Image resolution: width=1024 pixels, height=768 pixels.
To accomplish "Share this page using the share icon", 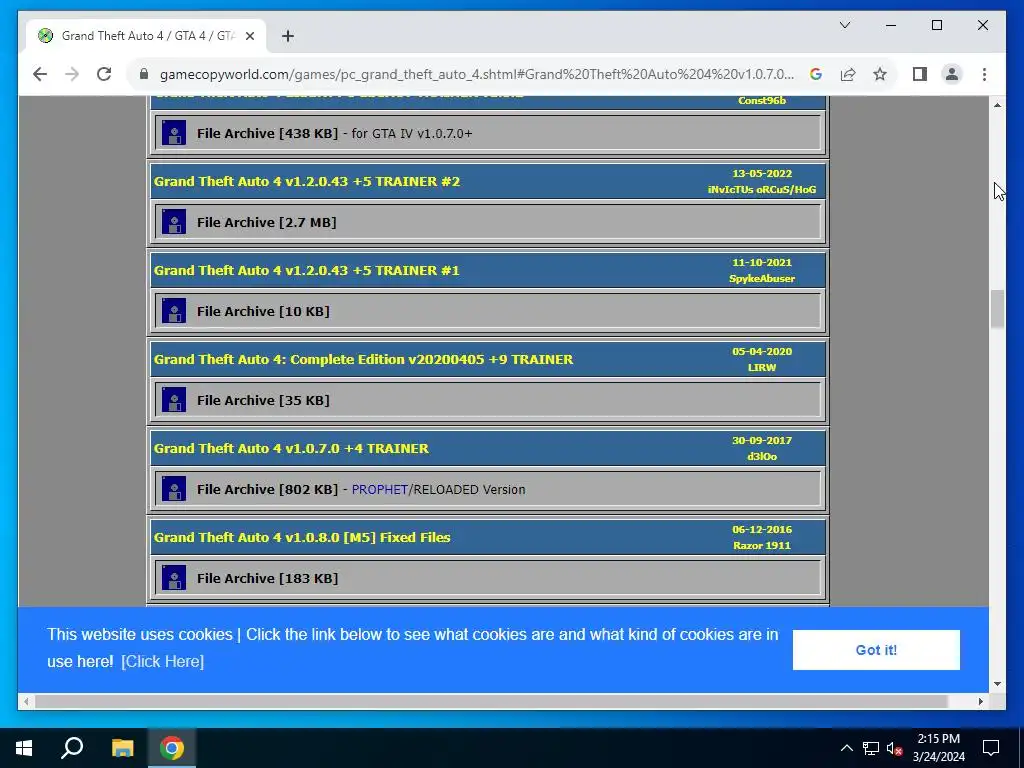I will pos(848,74).
